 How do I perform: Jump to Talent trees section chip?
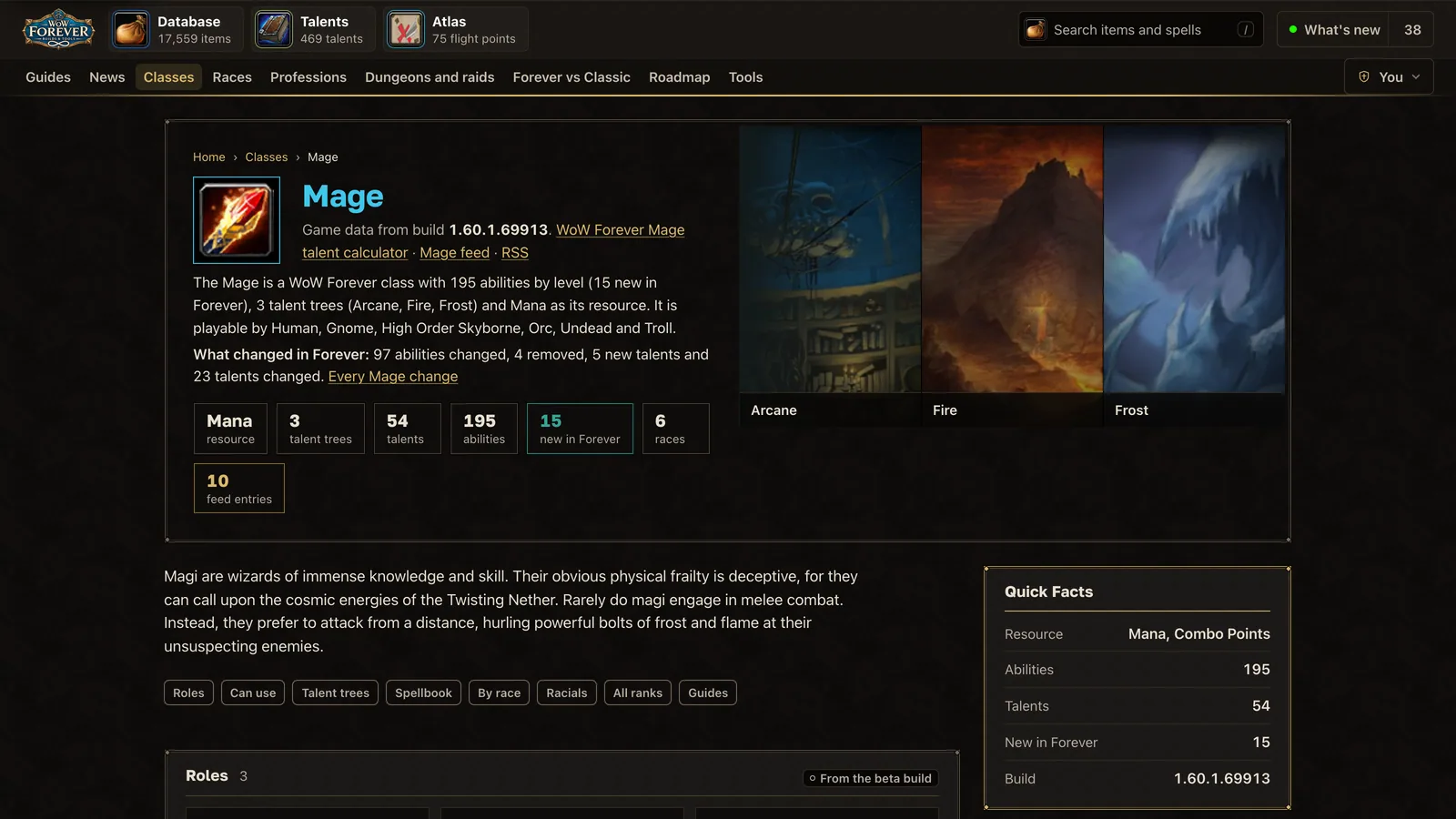point(336,693)
